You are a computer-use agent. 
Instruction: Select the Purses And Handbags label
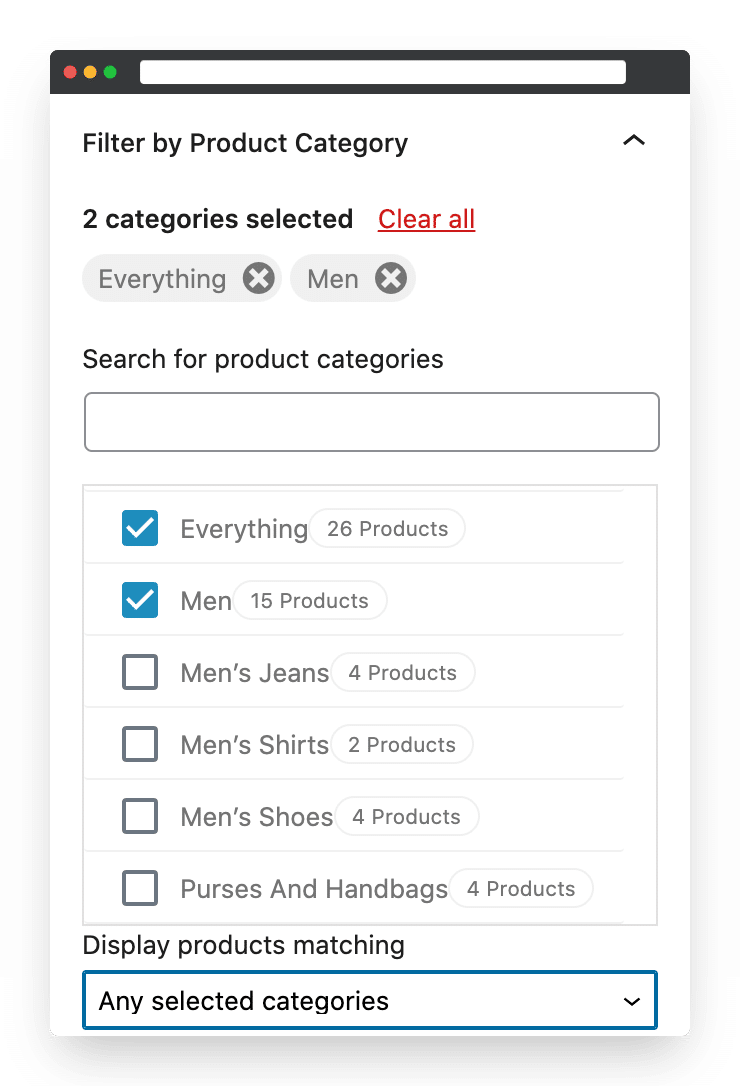tap(314, 889)
